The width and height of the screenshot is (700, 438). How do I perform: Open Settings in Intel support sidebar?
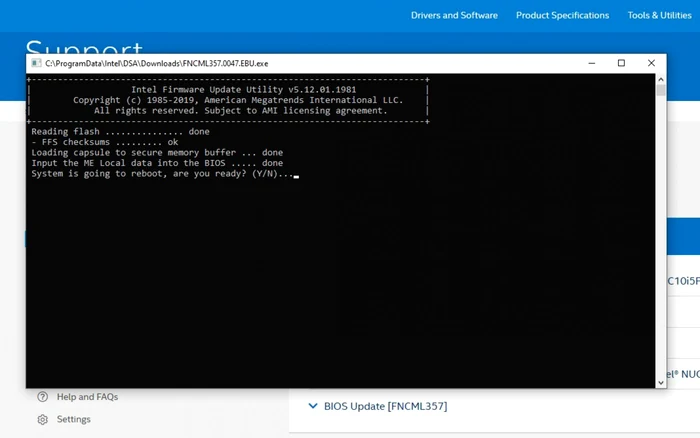[74, 419]
